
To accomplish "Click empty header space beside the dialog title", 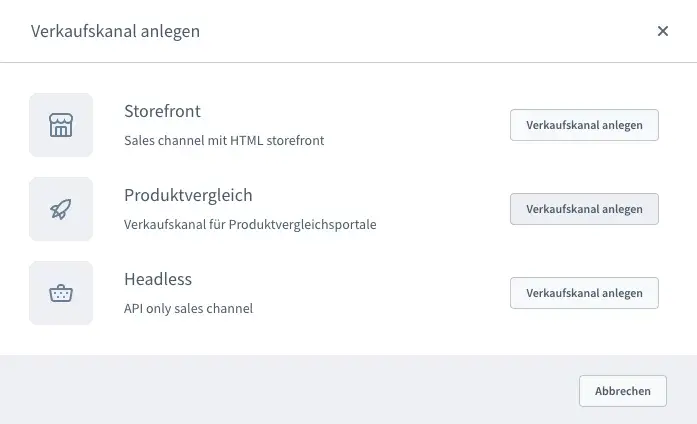I will pyautogui.click(x=420, y=31).
